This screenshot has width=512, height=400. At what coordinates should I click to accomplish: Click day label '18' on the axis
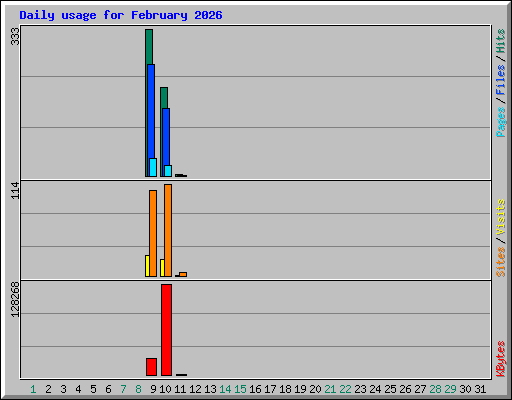coord(285,389)
